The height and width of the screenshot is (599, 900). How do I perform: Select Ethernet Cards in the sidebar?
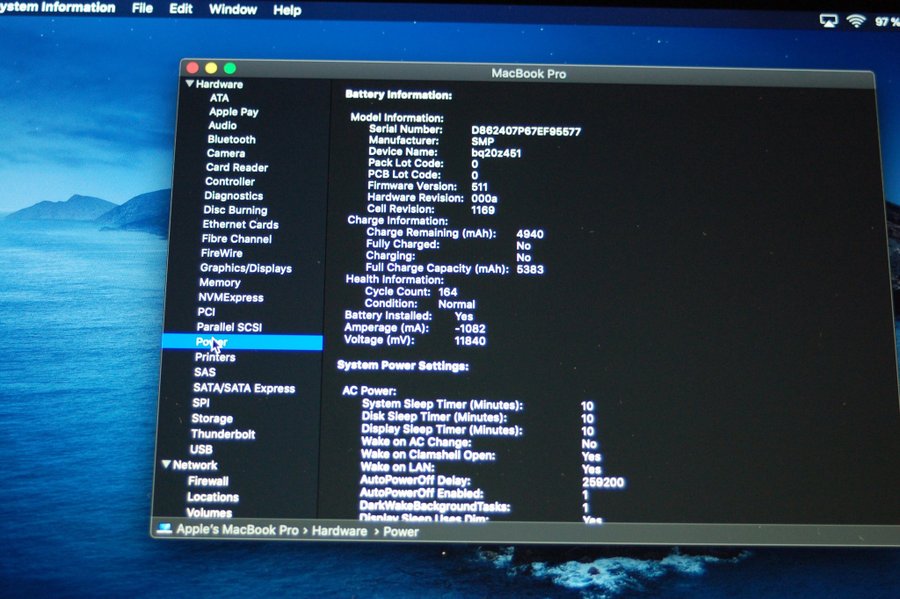coord(240,224)
